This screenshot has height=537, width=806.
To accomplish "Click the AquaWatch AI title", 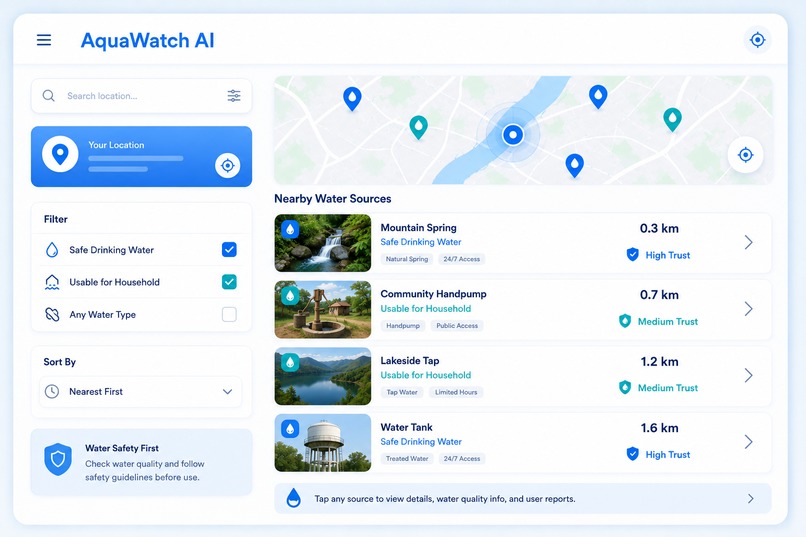I will tap(148, 41).
